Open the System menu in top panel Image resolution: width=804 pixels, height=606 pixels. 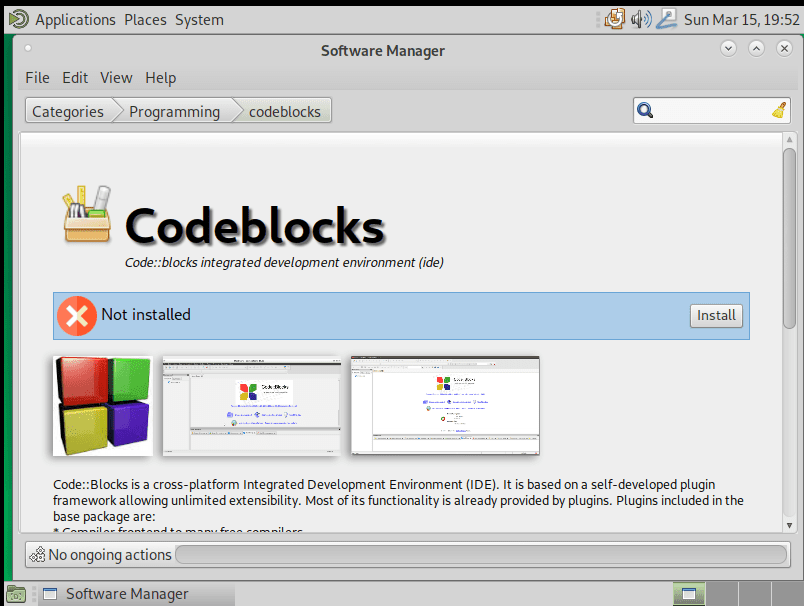[x=199, y=19]
